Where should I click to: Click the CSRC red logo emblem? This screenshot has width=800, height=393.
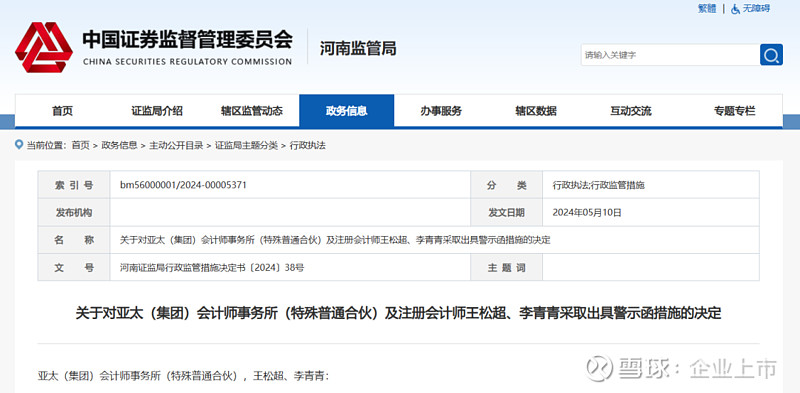(44, 47)
